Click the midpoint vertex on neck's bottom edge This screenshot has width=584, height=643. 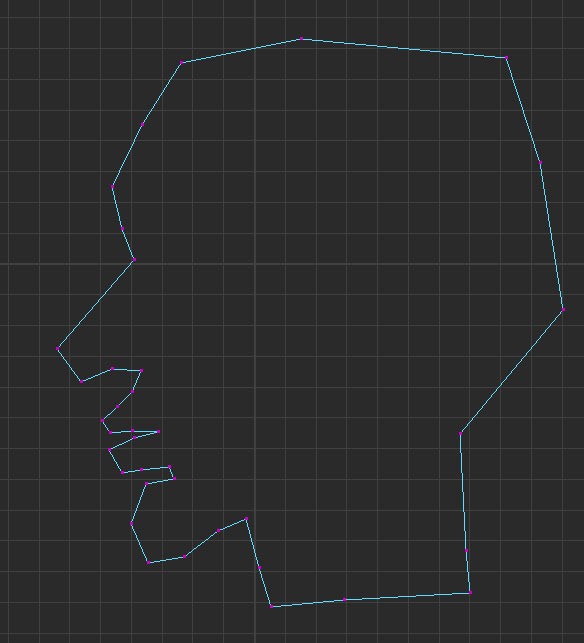[x=344, y=600]
